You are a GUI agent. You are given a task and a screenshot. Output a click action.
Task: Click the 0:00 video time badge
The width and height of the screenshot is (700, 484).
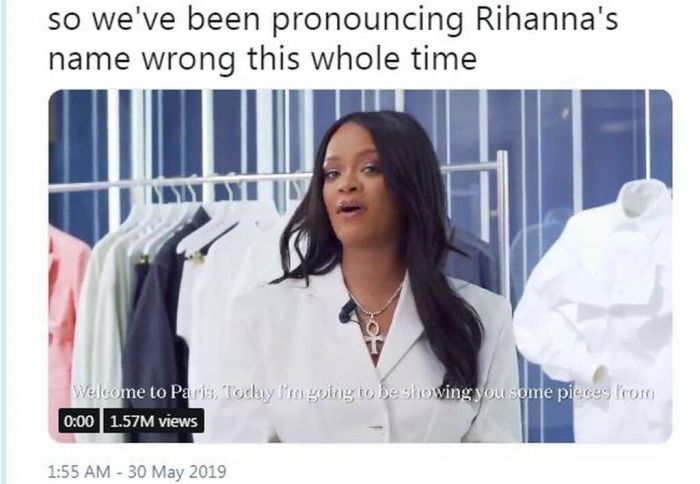pyautogui.click(x=79, y=421)
